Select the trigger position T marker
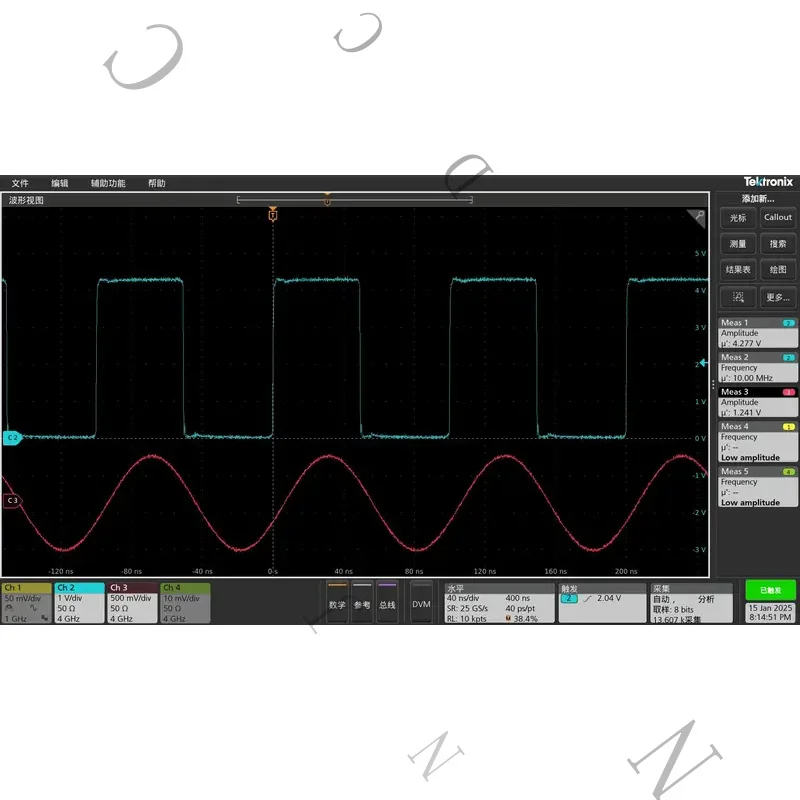This screenshot has width=800, height=800. (x=273, y=214)
